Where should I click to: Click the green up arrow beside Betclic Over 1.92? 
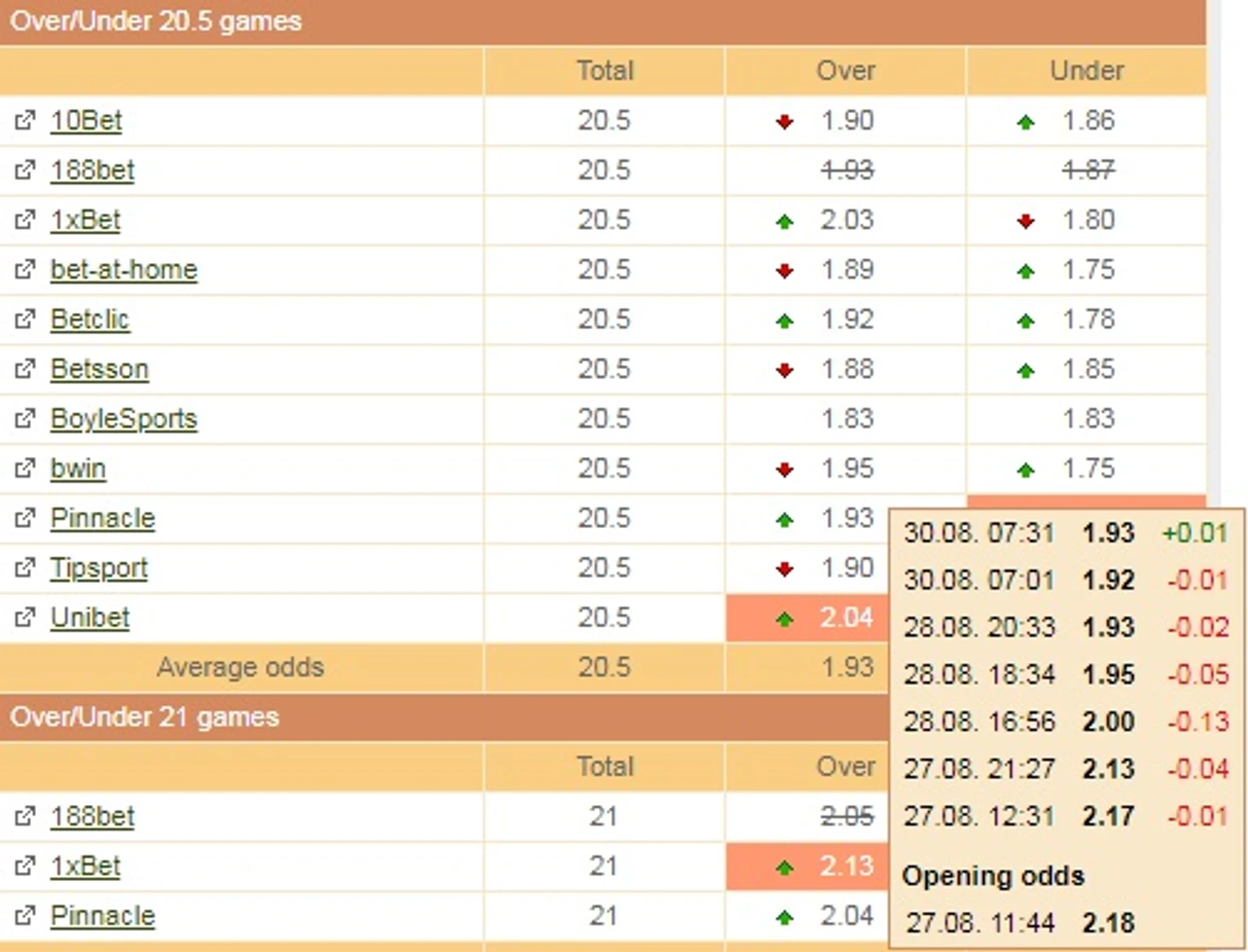(x=785, y=320)
